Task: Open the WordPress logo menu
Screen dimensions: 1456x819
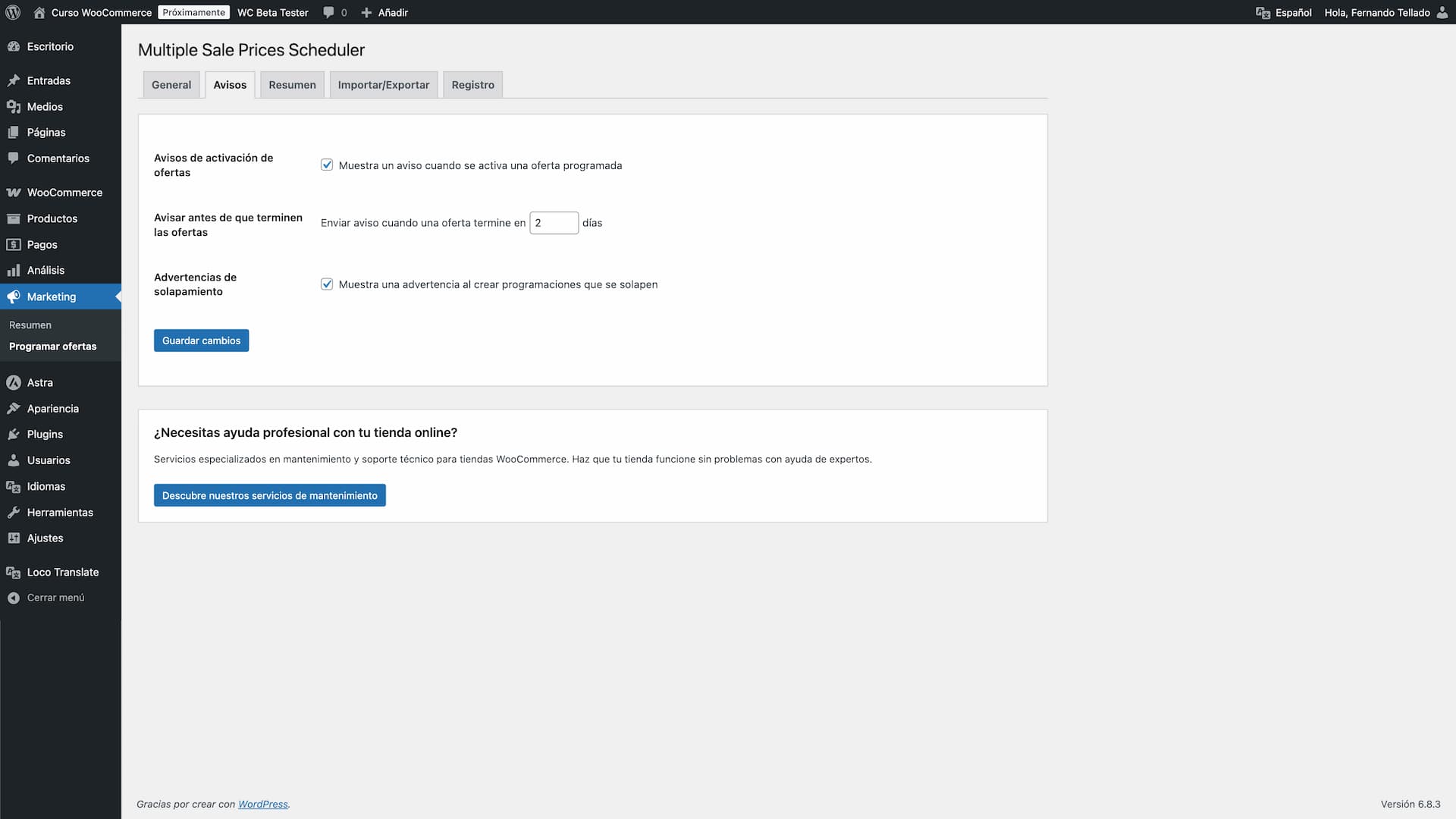Action: coord(13,12)
